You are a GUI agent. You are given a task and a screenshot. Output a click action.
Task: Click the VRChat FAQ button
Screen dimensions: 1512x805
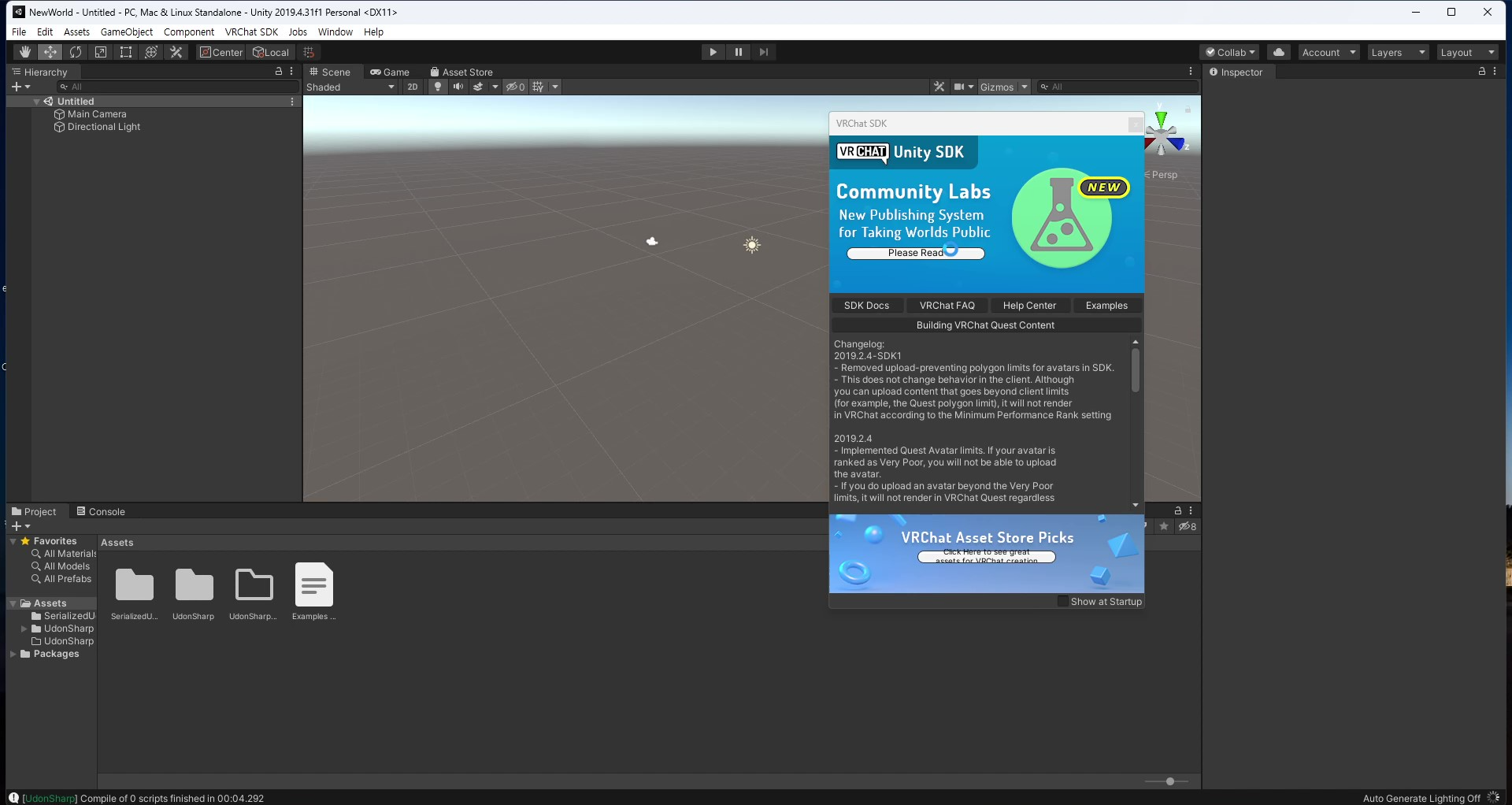(x=947, y=306)
